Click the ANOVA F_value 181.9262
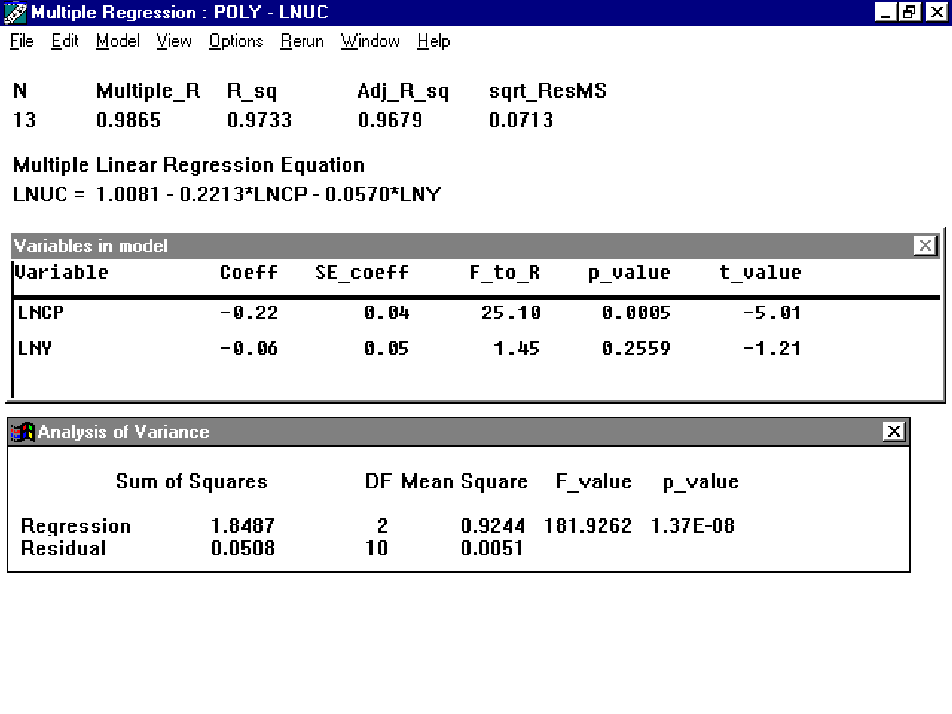952x714 pixels. tap(588, 525)
